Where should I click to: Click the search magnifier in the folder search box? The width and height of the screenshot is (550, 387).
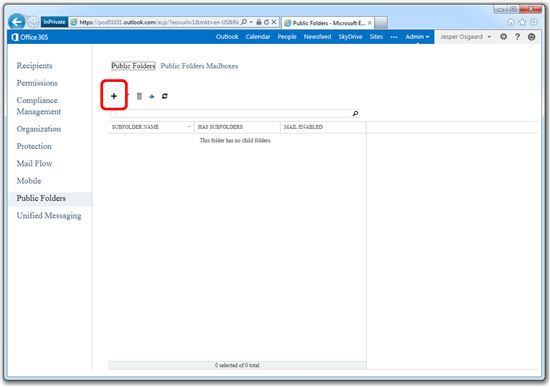click(355, 113)
